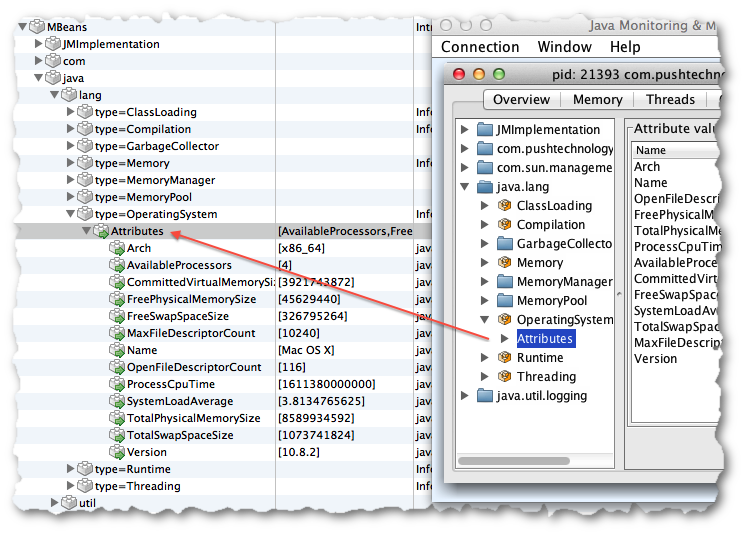Collapse the type=OperatingSystem node

(71, 214)
